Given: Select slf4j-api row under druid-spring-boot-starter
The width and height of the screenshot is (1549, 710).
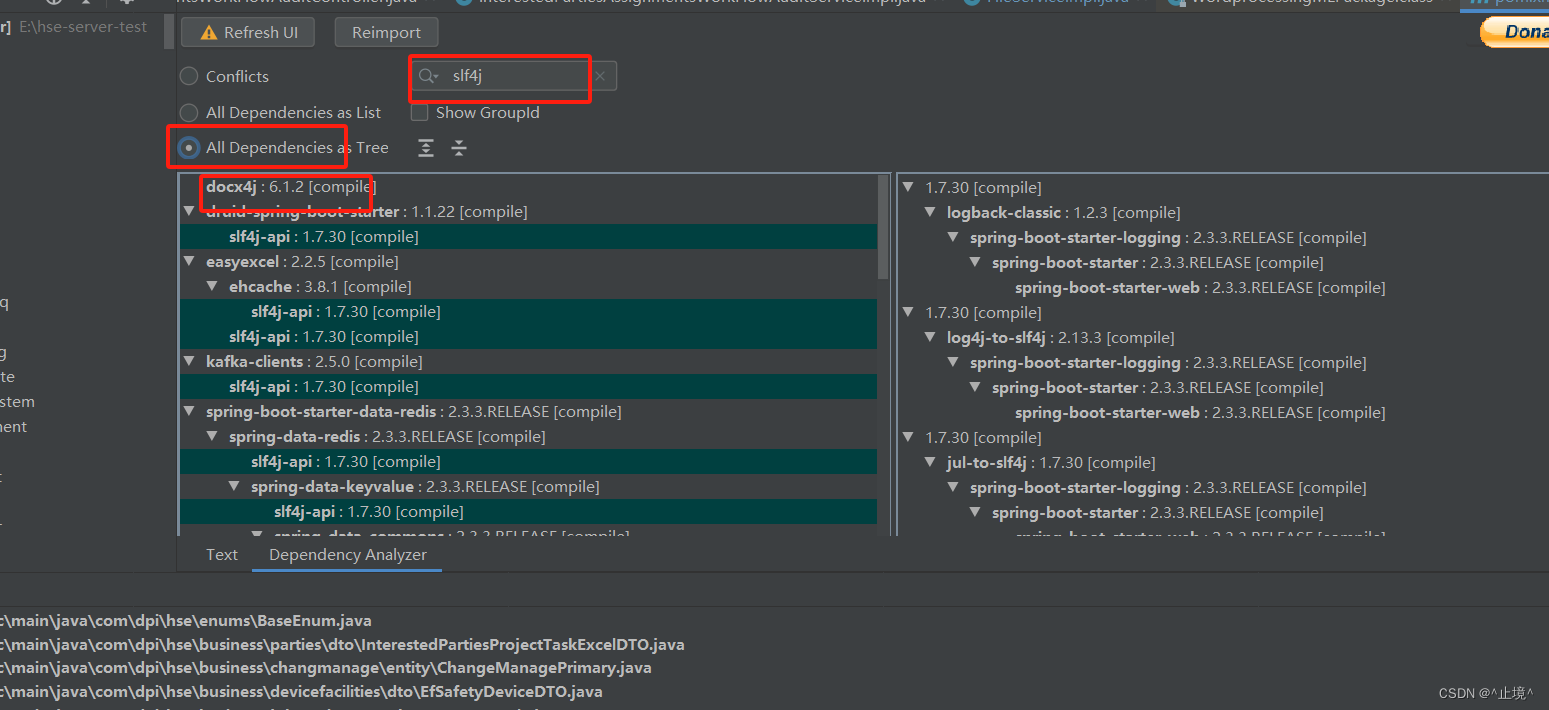Looking at the screenshot, I should click(528, 237).
